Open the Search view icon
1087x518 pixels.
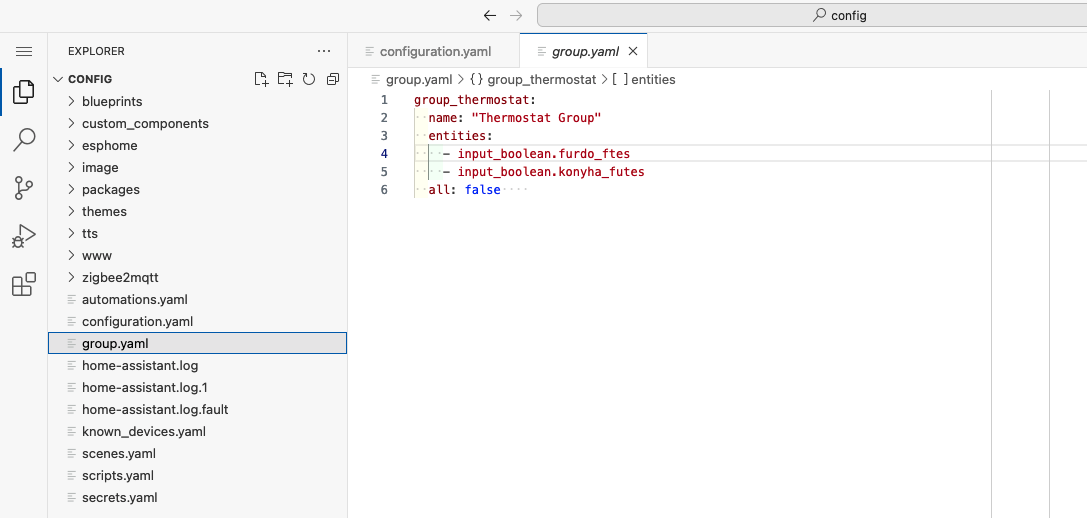(x=24, y=140)
